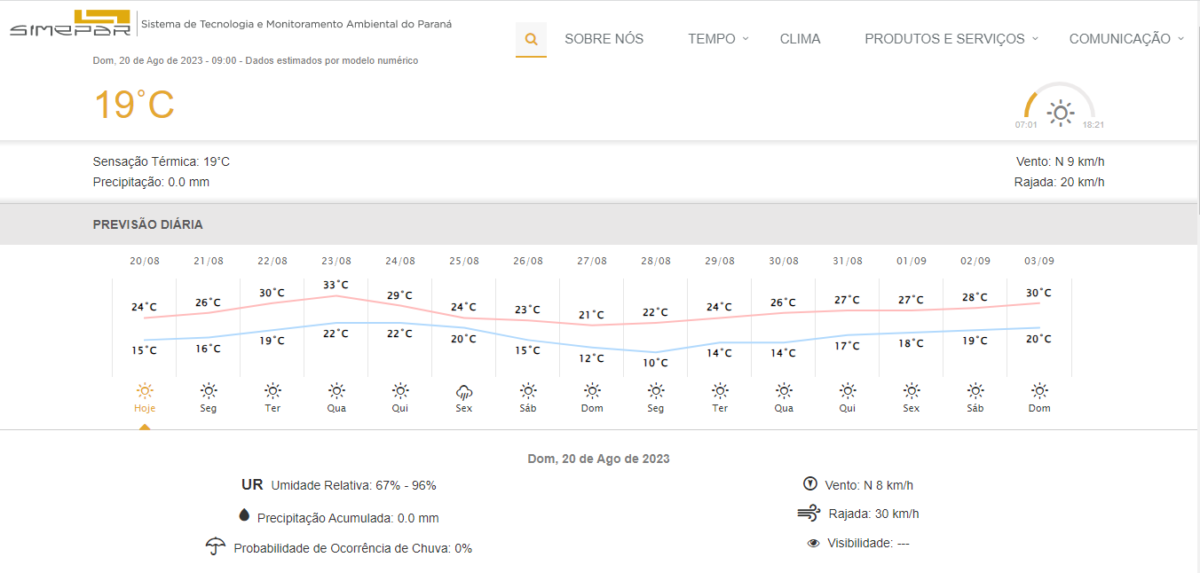The image size is (1200, 573).
Task: Select the sunny icon for Hoje
Action: coord(145,391)
